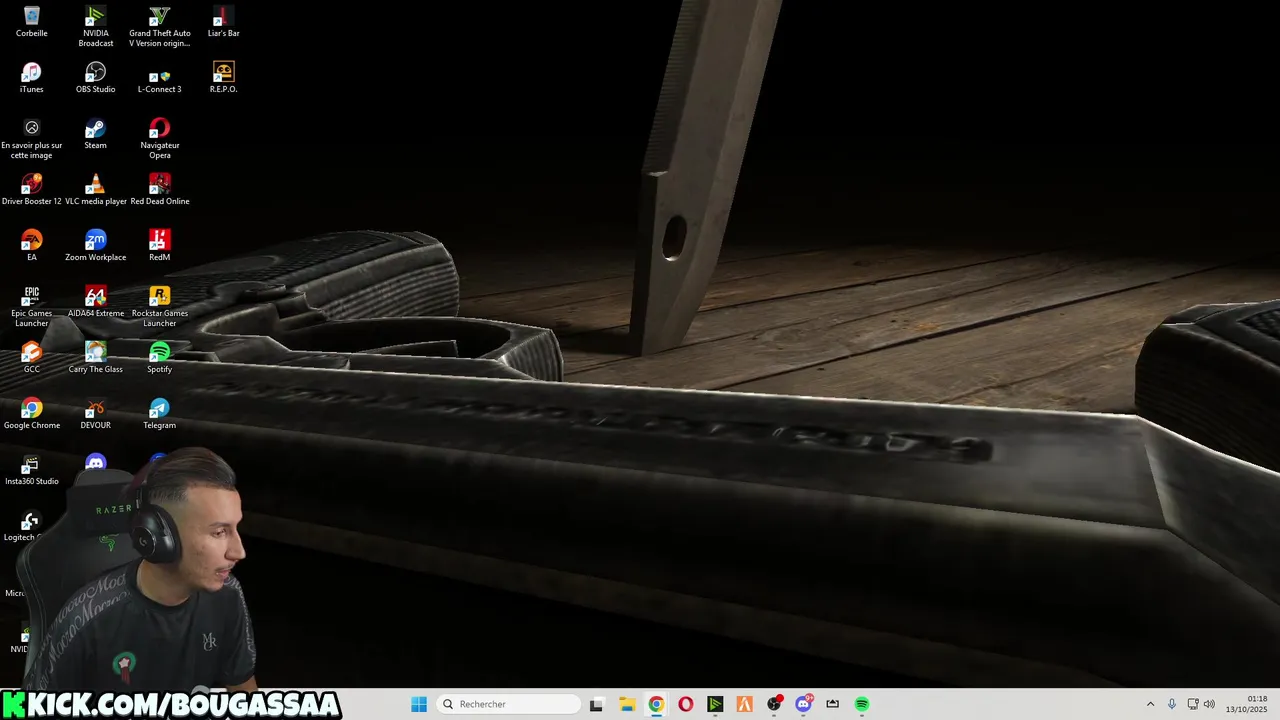The height and width of the screenshot is (720, 1280).
Task: Click the iTunes desktop icon
Action: (32, 77)
